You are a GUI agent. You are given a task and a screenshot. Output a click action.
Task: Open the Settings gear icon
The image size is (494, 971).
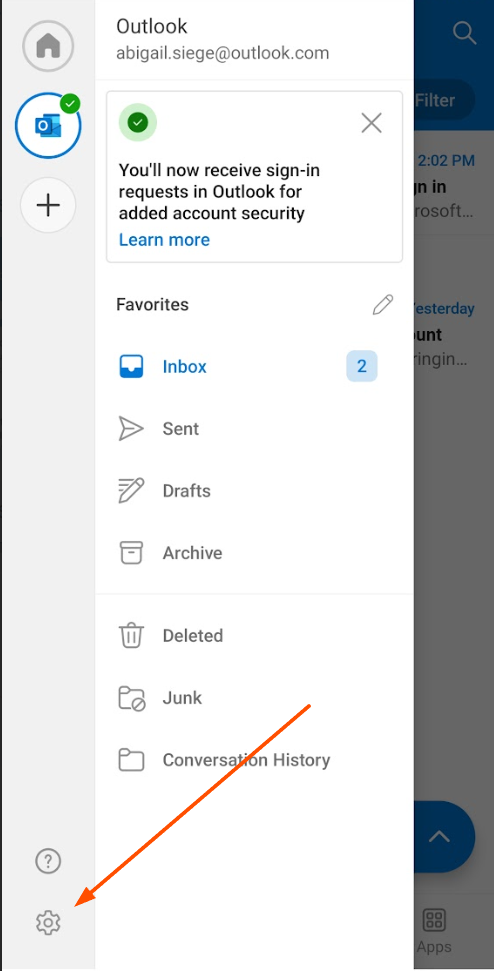48,923
